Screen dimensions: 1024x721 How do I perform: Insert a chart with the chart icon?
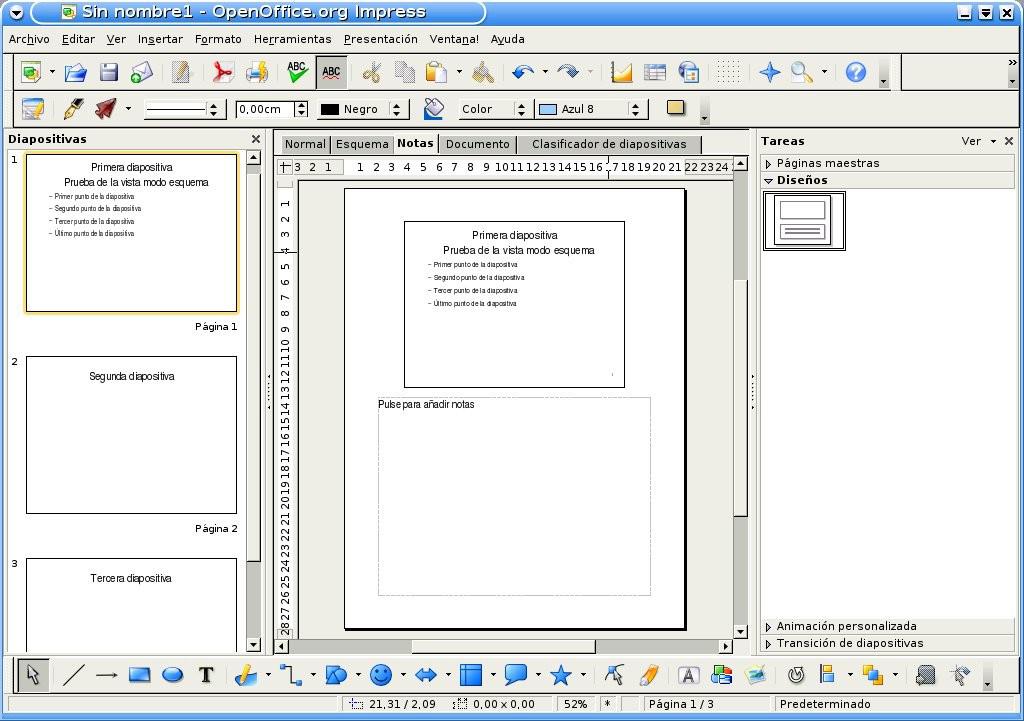click(621, 72)
